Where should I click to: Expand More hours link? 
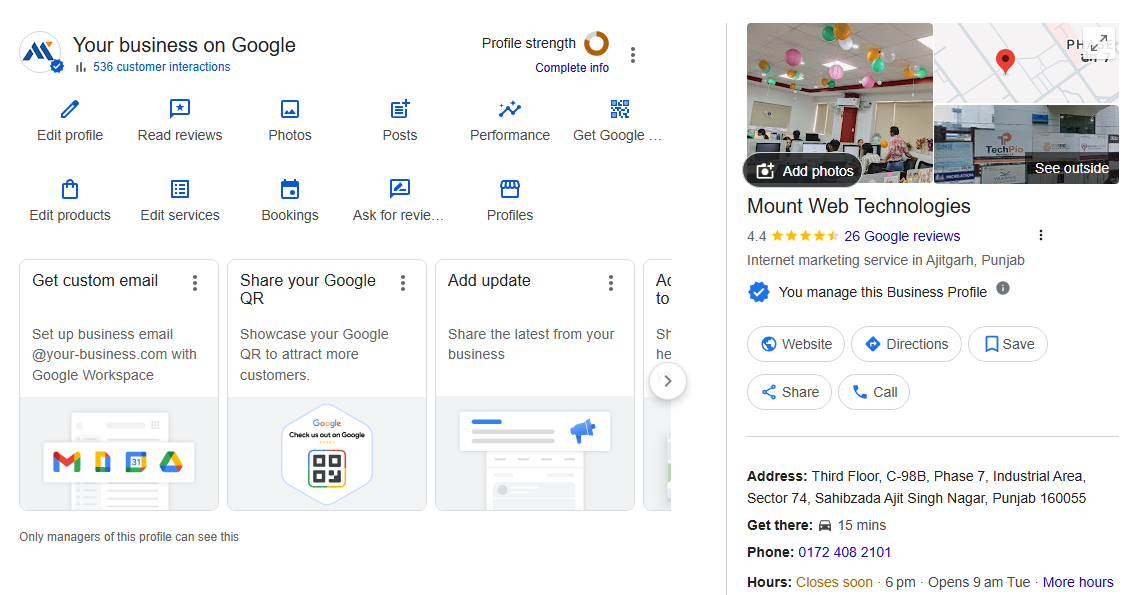[1078, 582]
